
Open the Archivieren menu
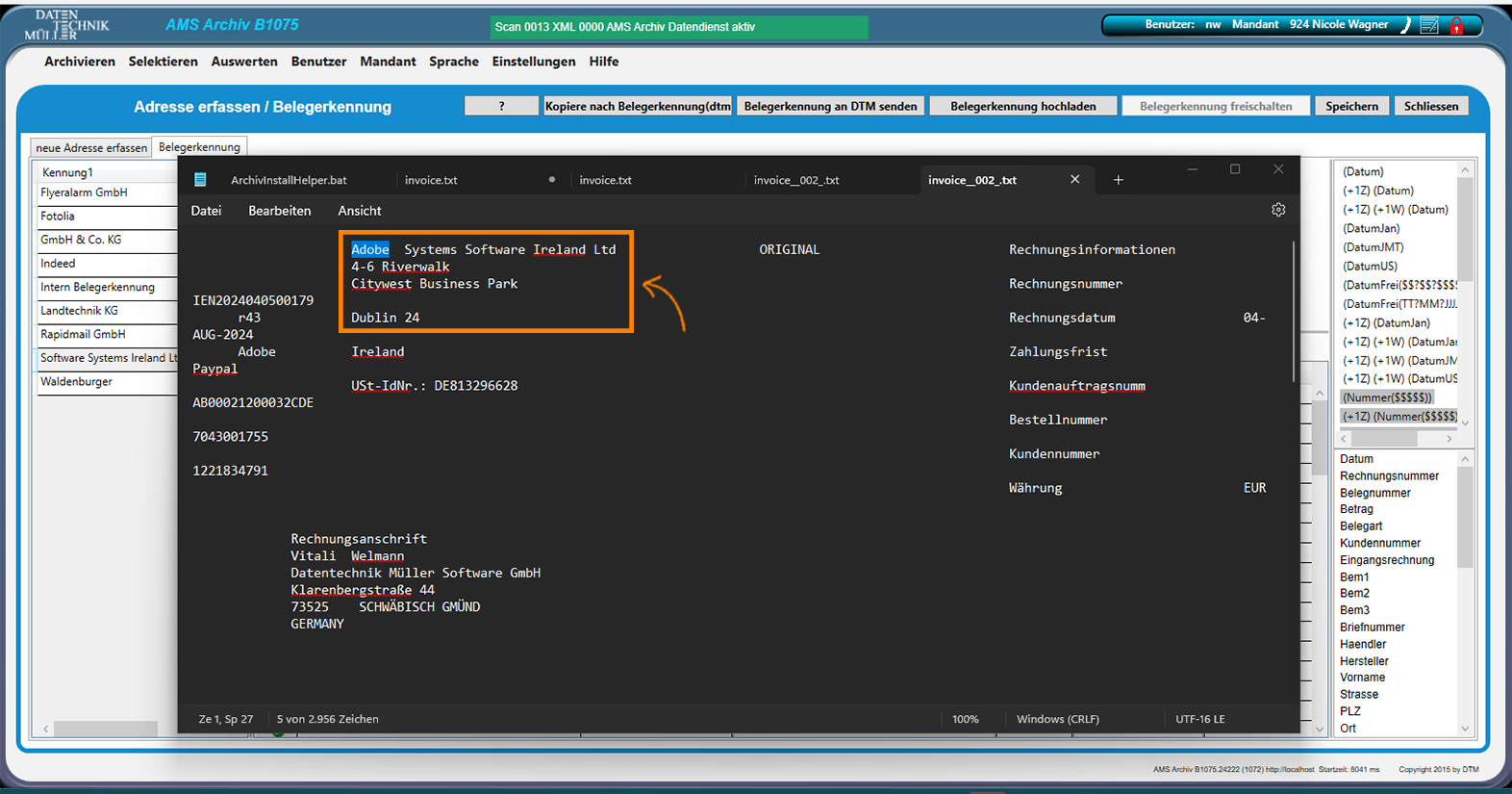pos(80,62)
